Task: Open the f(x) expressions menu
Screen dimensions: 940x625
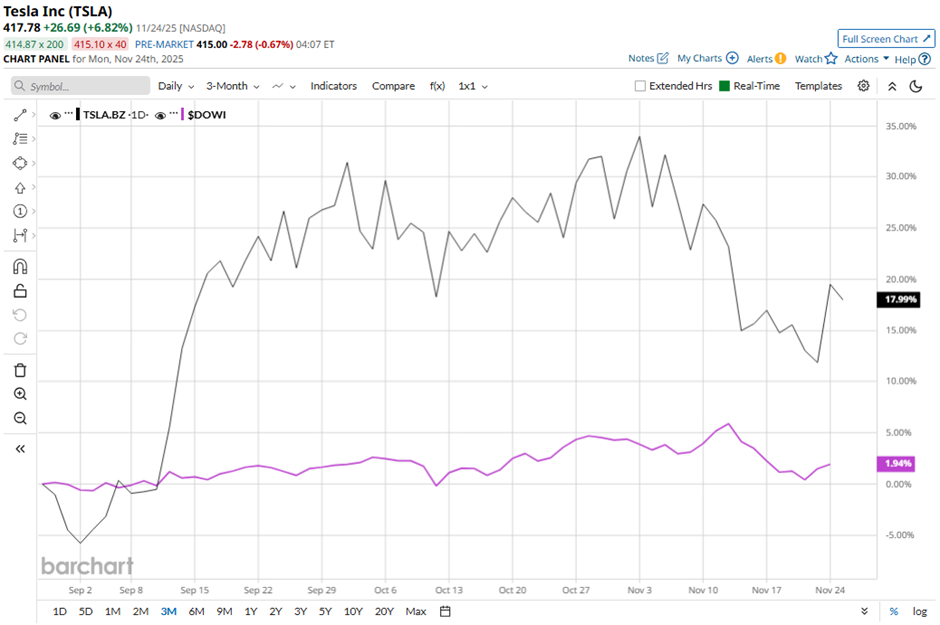Action: click(x=437, y=86)
